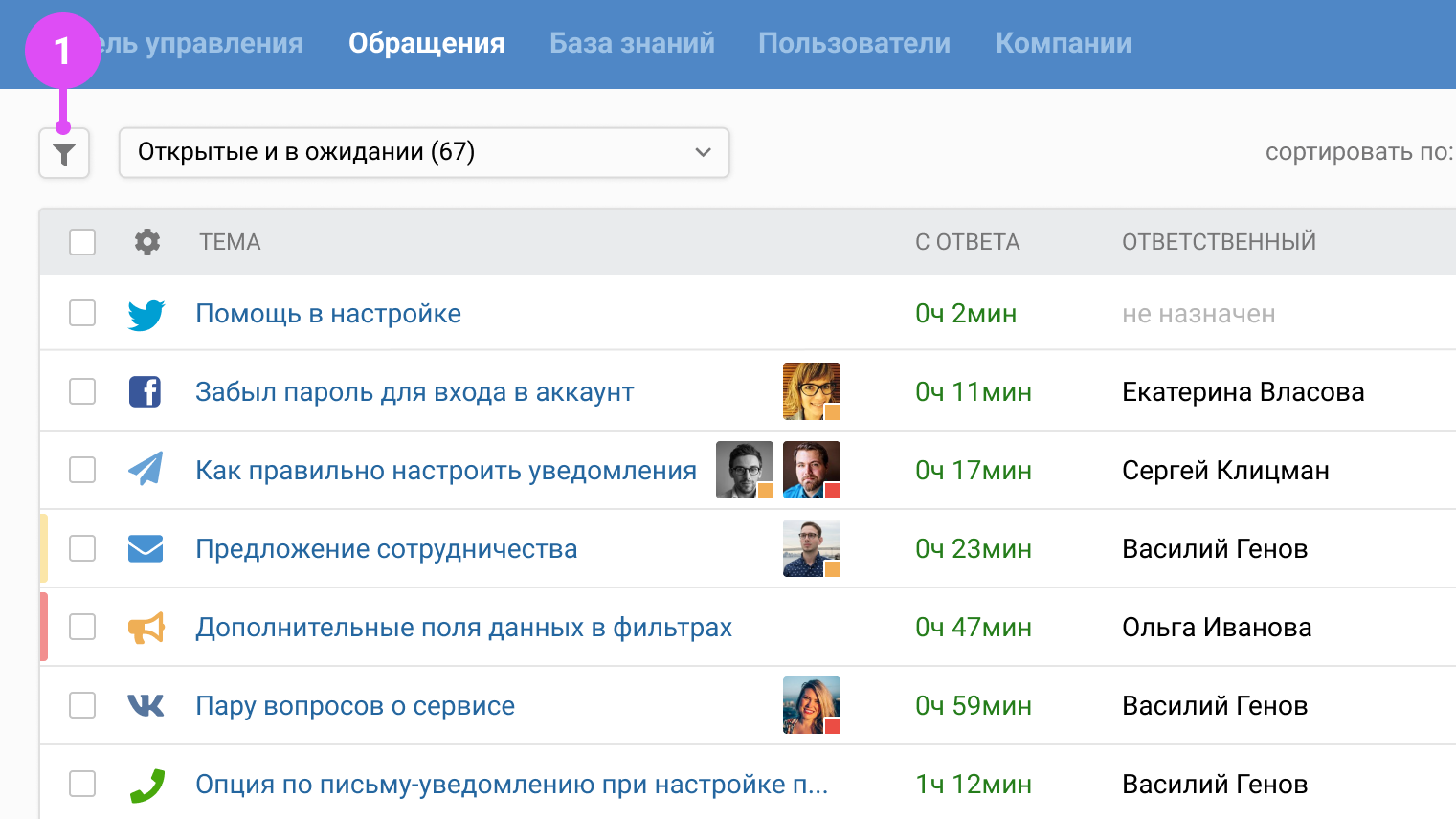Open ticket 'Пару вопросов о сервисе'

[355, 706]
